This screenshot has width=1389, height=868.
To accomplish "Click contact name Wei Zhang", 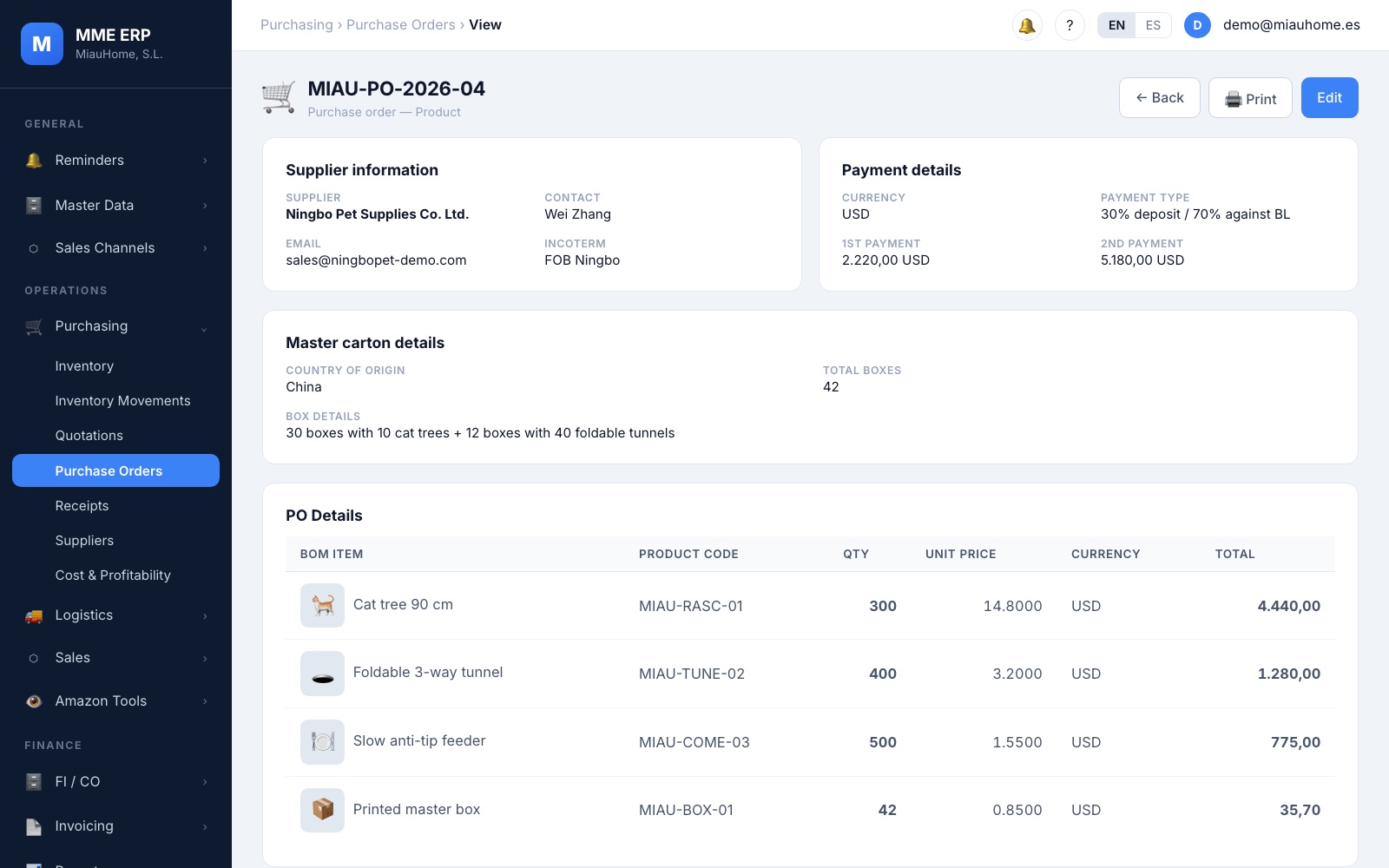I will (578, 214).
